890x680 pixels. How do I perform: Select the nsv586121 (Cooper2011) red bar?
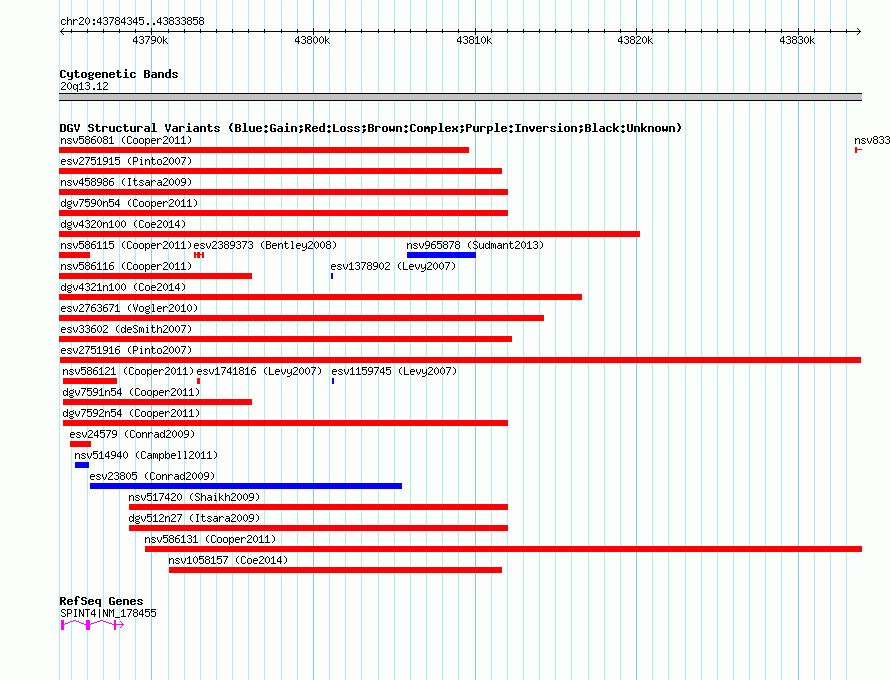[x=90, y=381]
